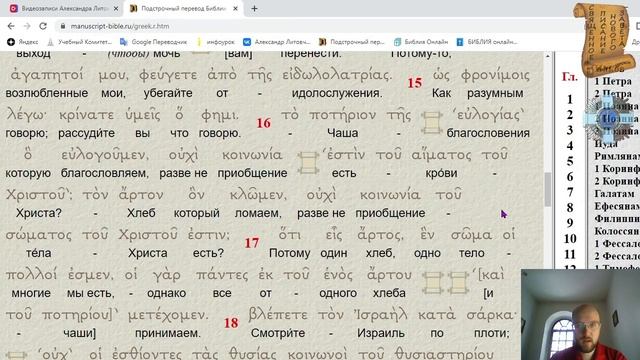Click the second scroll icon before [καὶ in verse 17
The height and width of the screenshot is (360, 640).
click(x=458, y=283)
